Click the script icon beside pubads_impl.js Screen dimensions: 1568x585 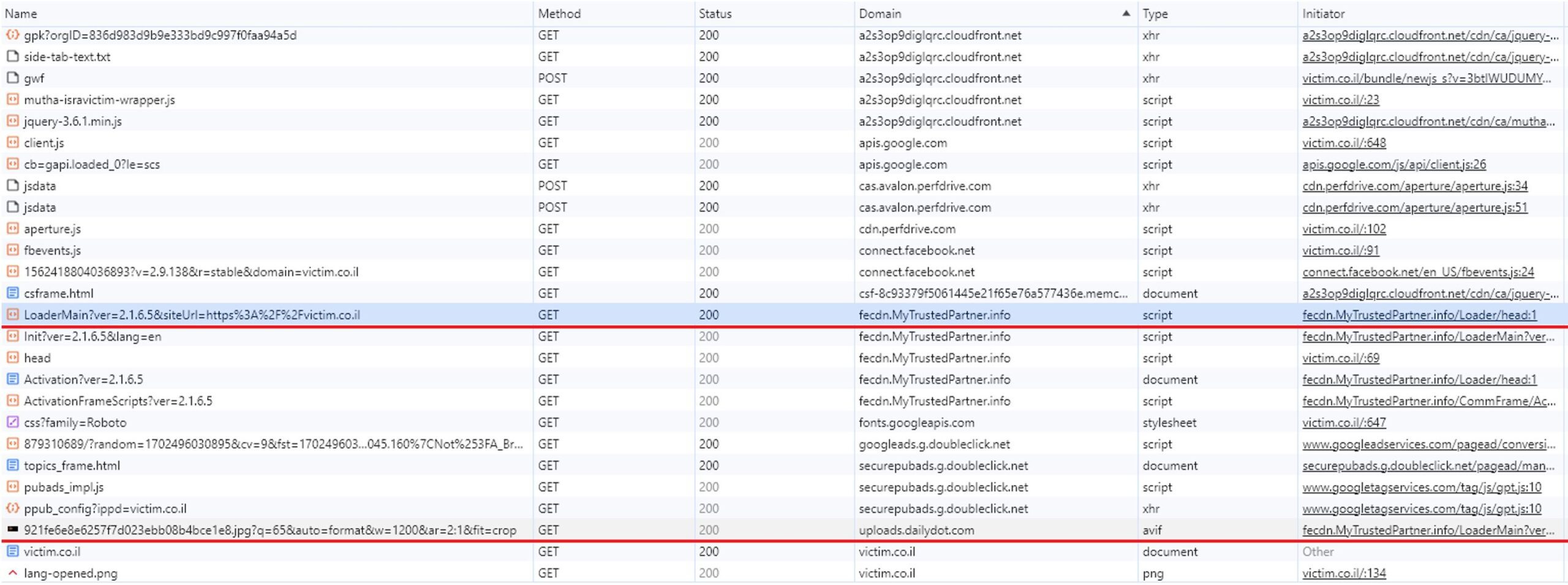[x=12, y=486]
